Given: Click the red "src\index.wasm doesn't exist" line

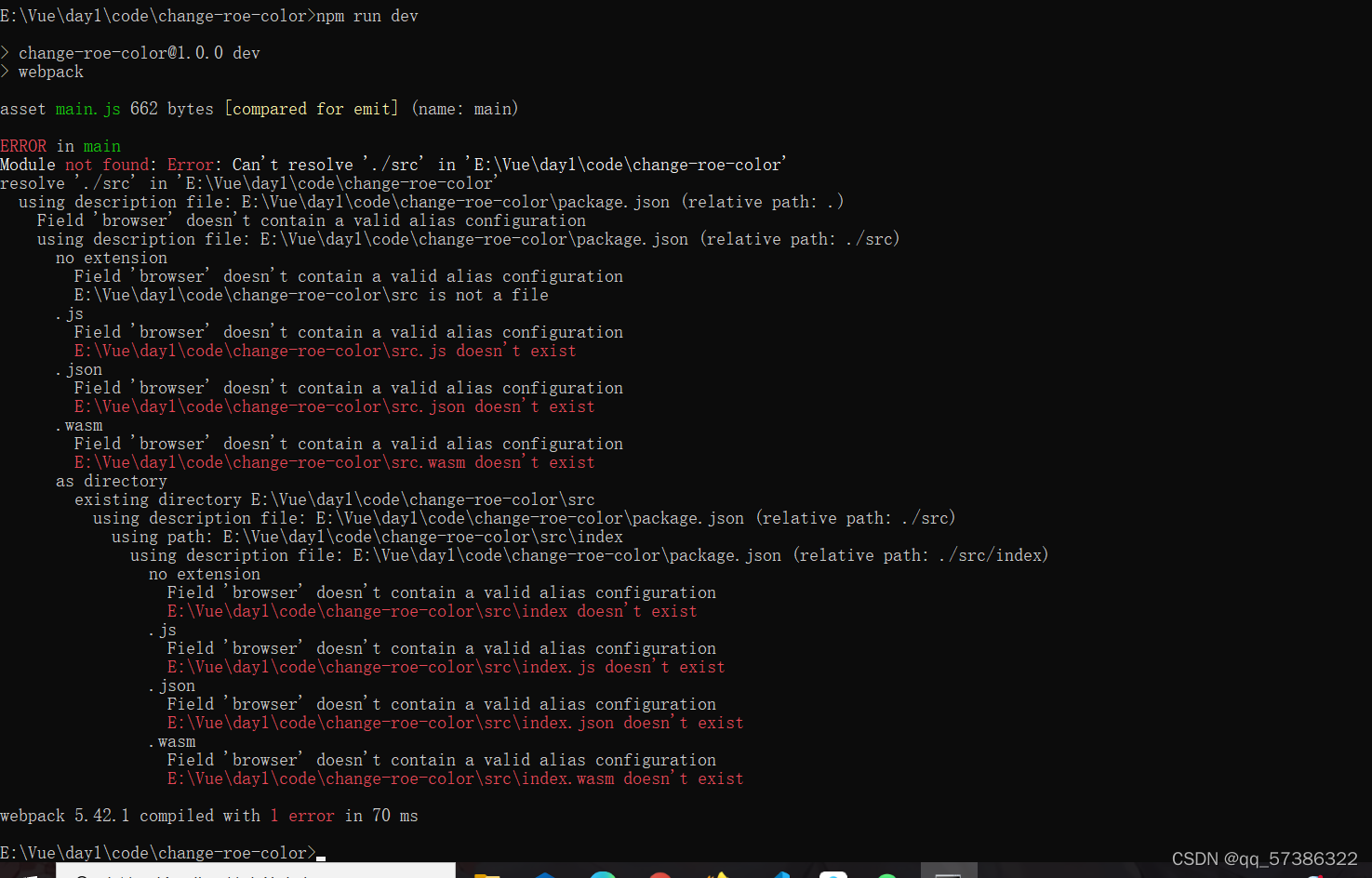Looking at the screenshot, I should point(456,778).
